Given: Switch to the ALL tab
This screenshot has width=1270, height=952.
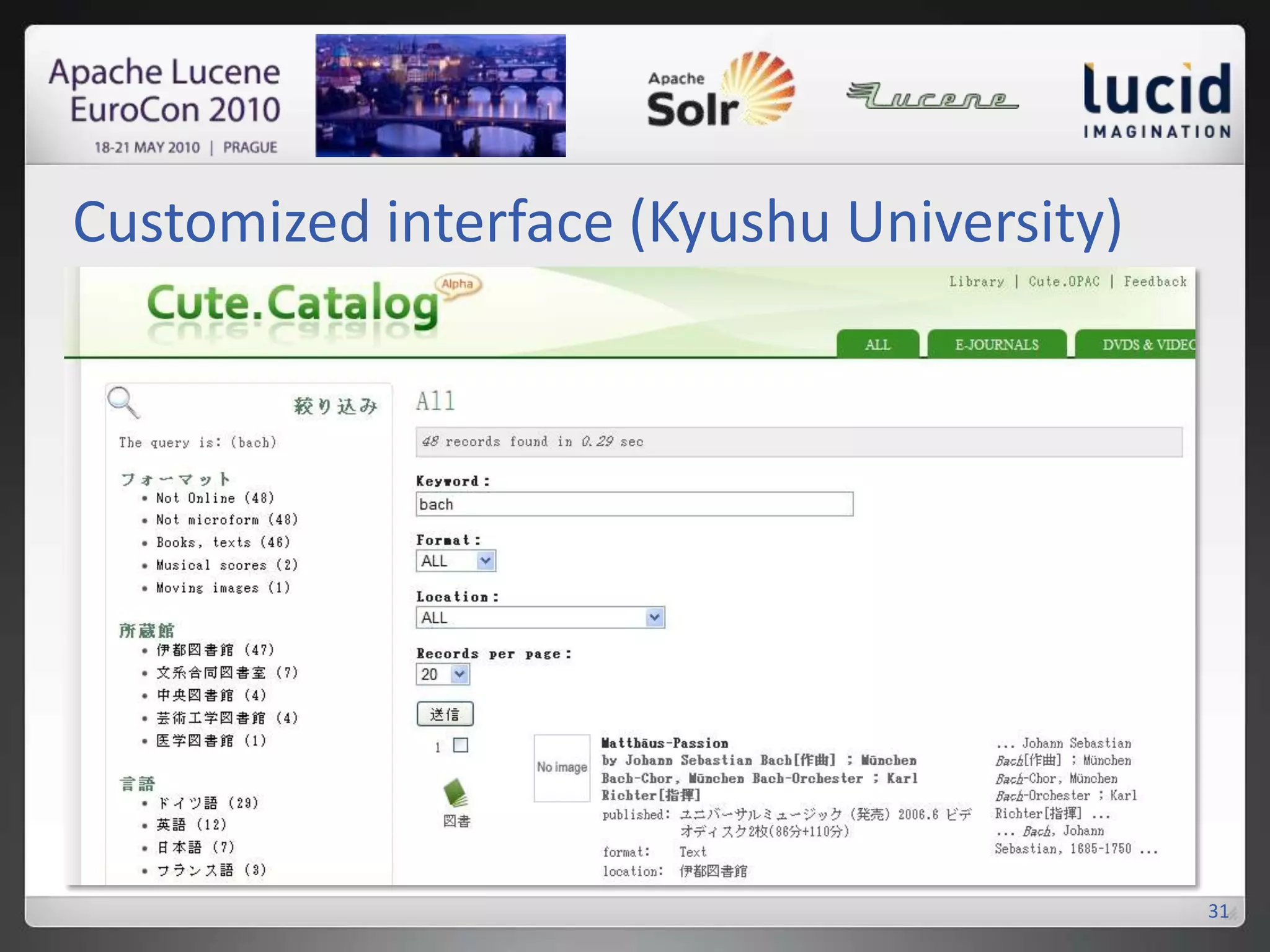Looking at the screenshot, I should coord(877,344).
